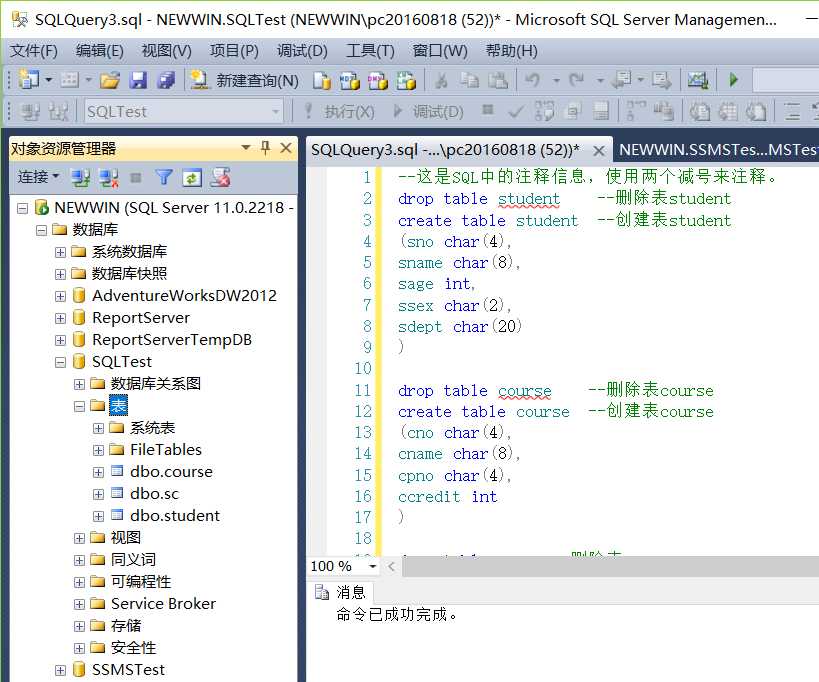Image resolution: width=819 pixels, height=682 pixels.
Task: Click the red scroll icon right of Refresh
Action: point(220,178)
